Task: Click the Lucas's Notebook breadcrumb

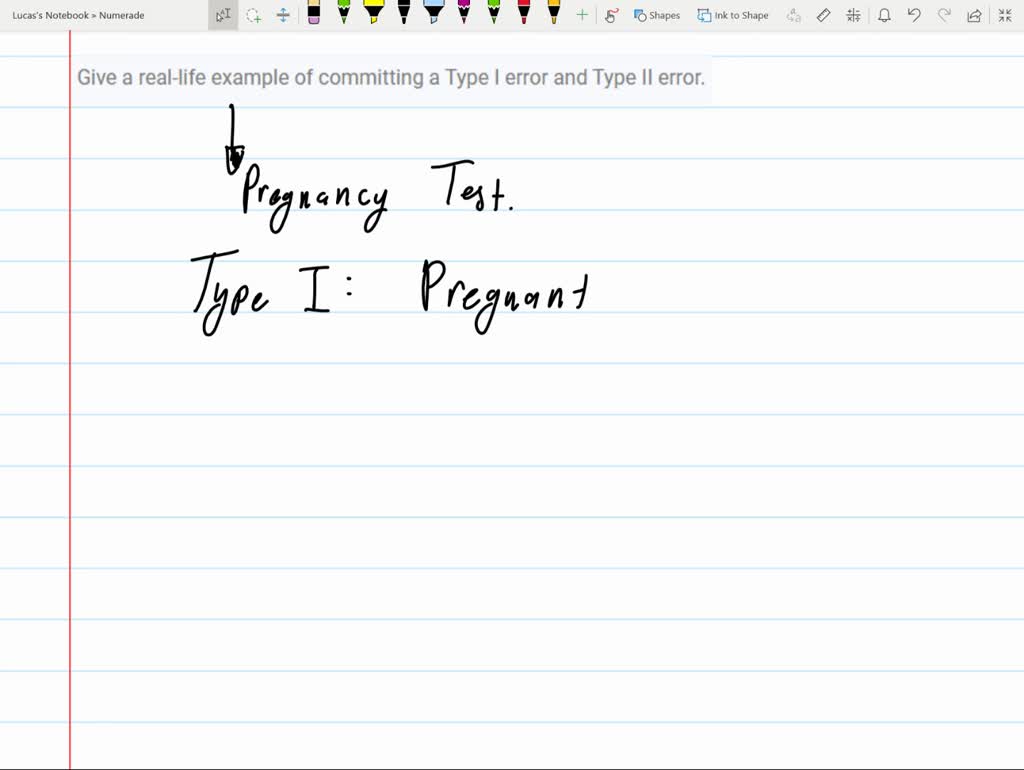Action: point(50,15)
